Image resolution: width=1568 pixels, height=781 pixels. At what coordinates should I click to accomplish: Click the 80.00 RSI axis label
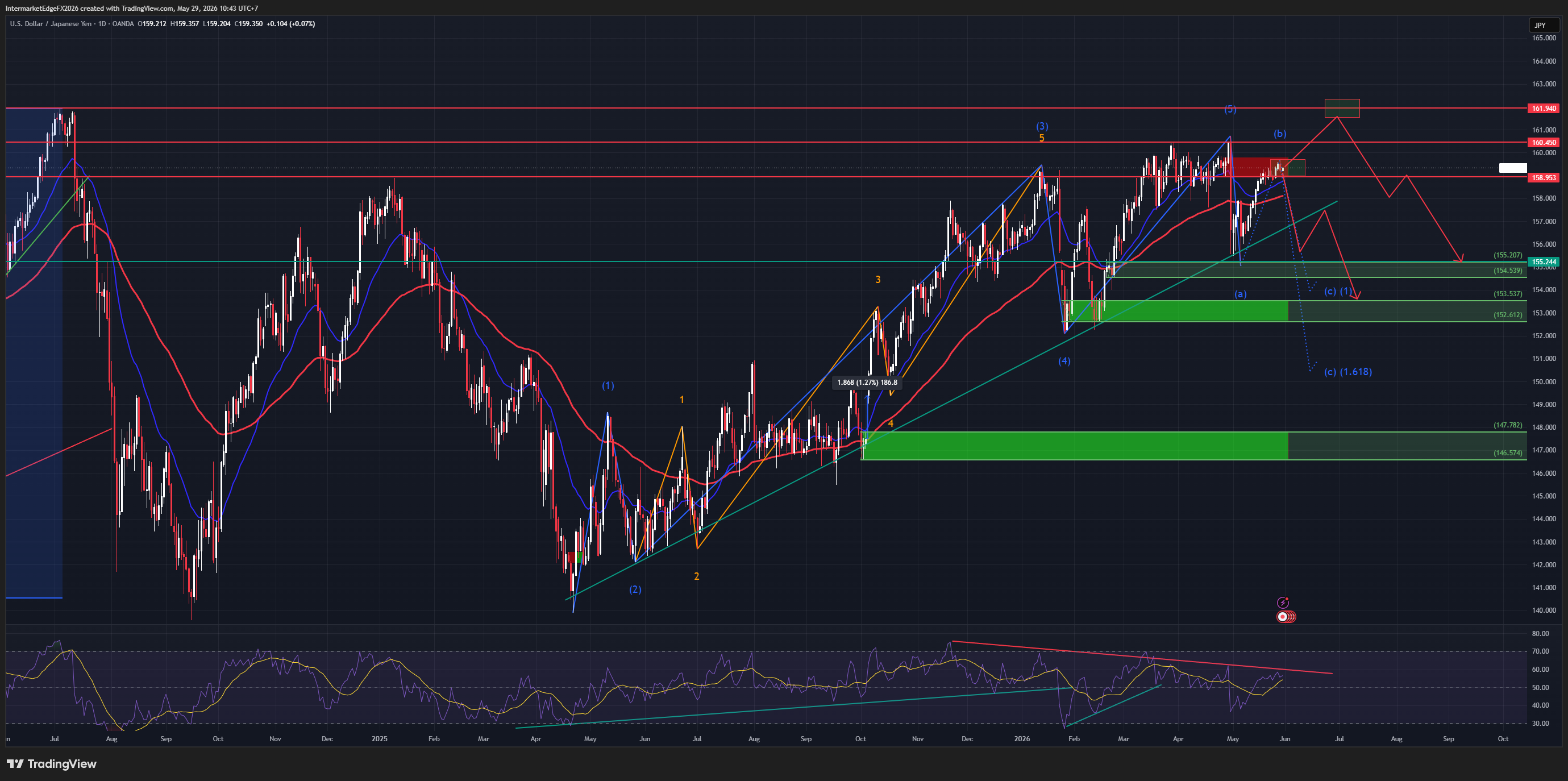click(x=1541, y=634)
